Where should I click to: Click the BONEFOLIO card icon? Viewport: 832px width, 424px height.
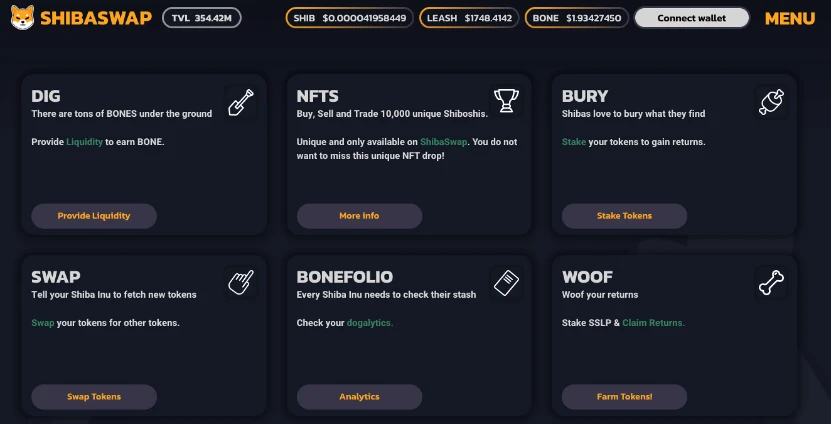tap(506, 283)
